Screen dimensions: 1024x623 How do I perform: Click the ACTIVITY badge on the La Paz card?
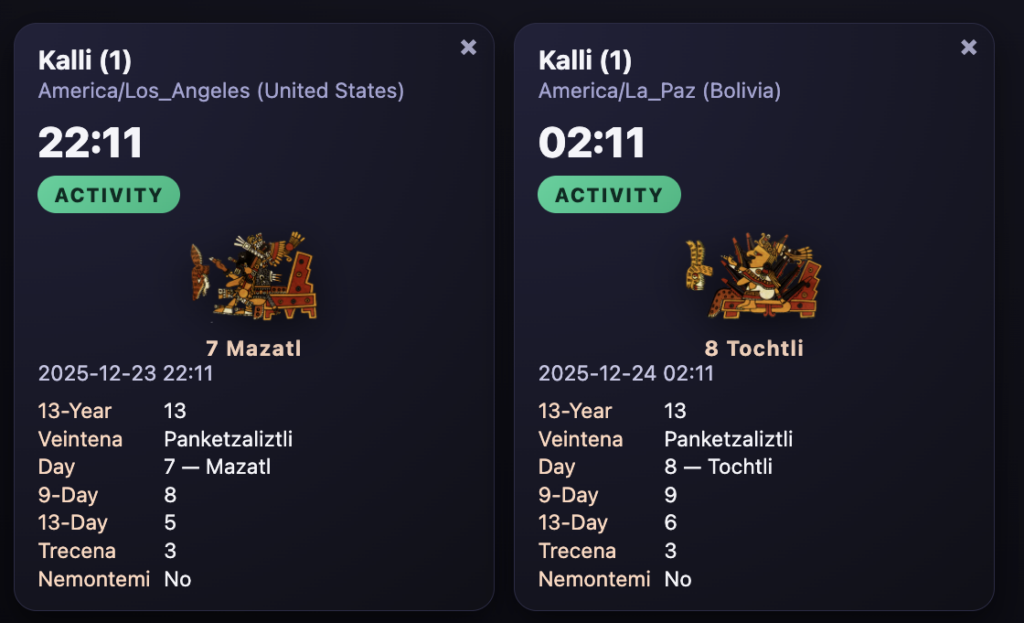[x=609, y=195]
